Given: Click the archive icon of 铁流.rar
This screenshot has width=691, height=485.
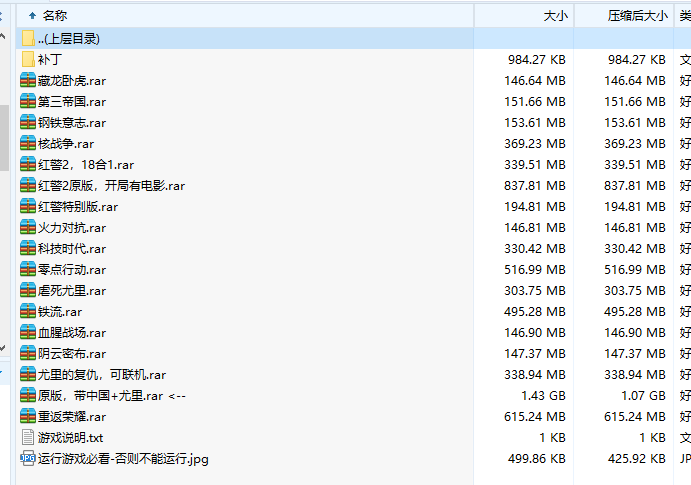Looking at the screenshot, I should [28, 311].
